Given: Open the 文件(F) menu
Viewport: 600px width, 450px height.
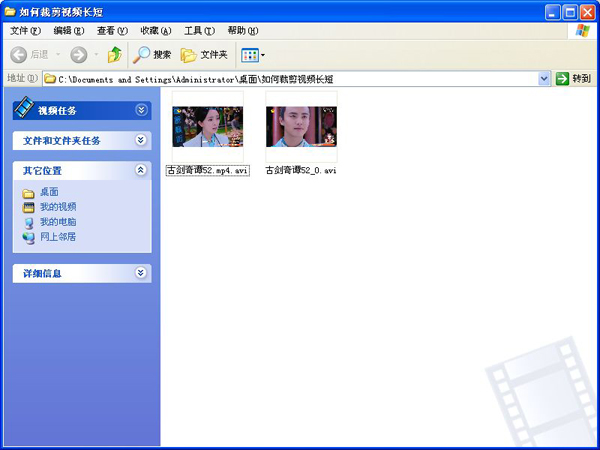Looking at the screenshot, I should click(x=25, y=31).
